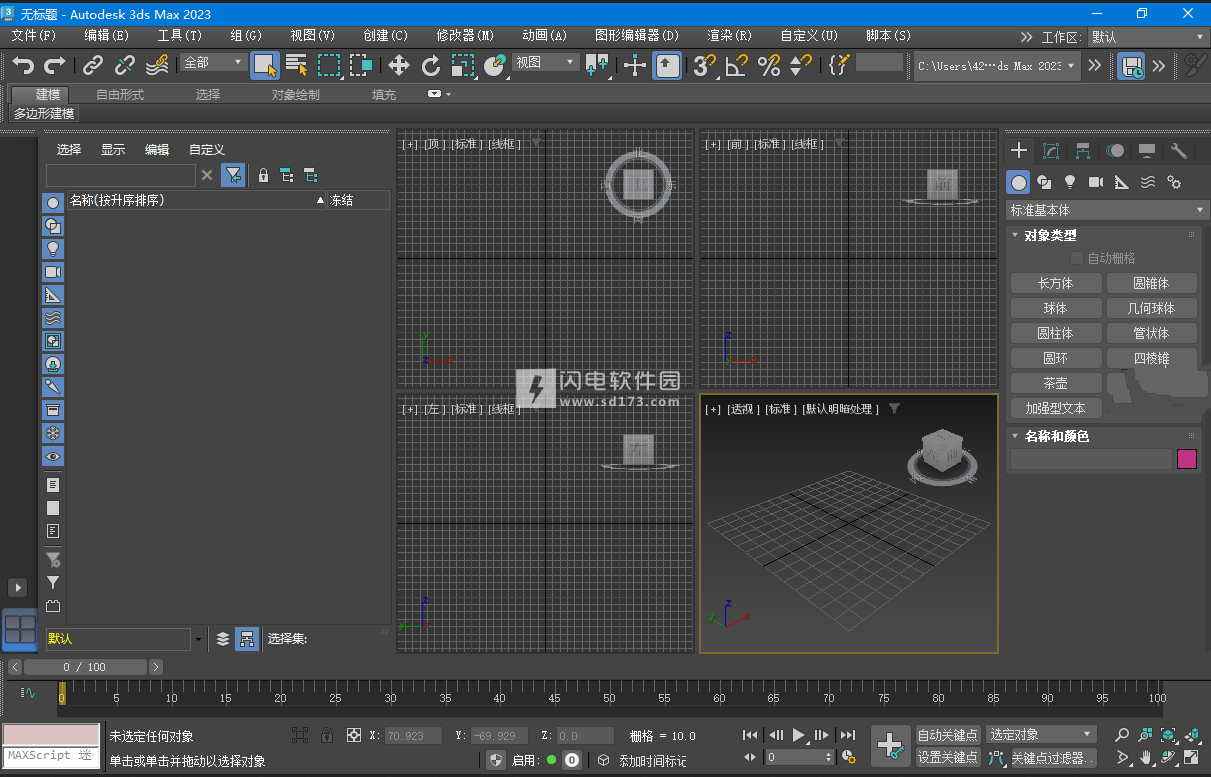Click the 球体 sphere button
The image size is (1211, 777).
(1056, 308)
